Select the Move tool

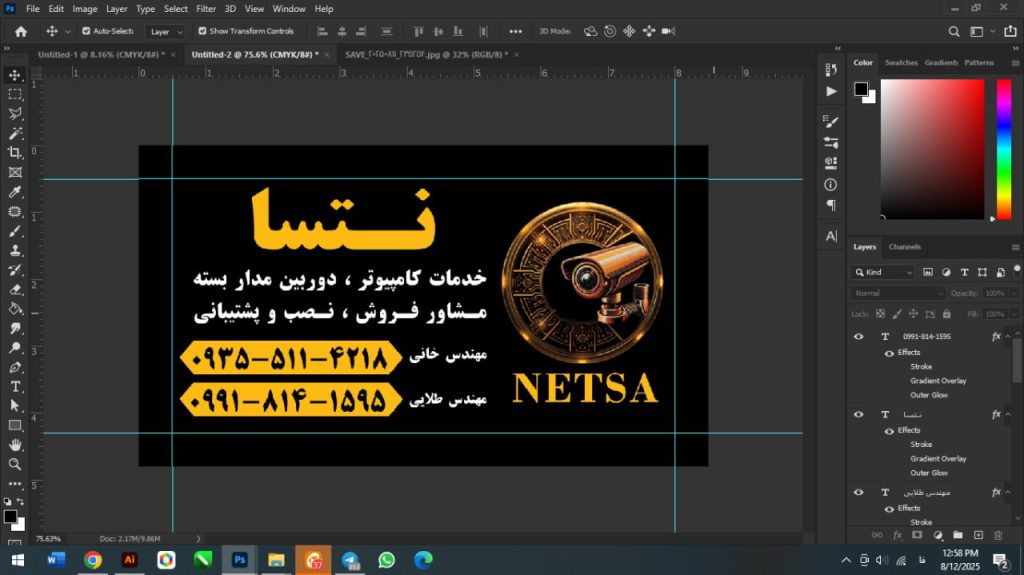[x=14, y=75]
